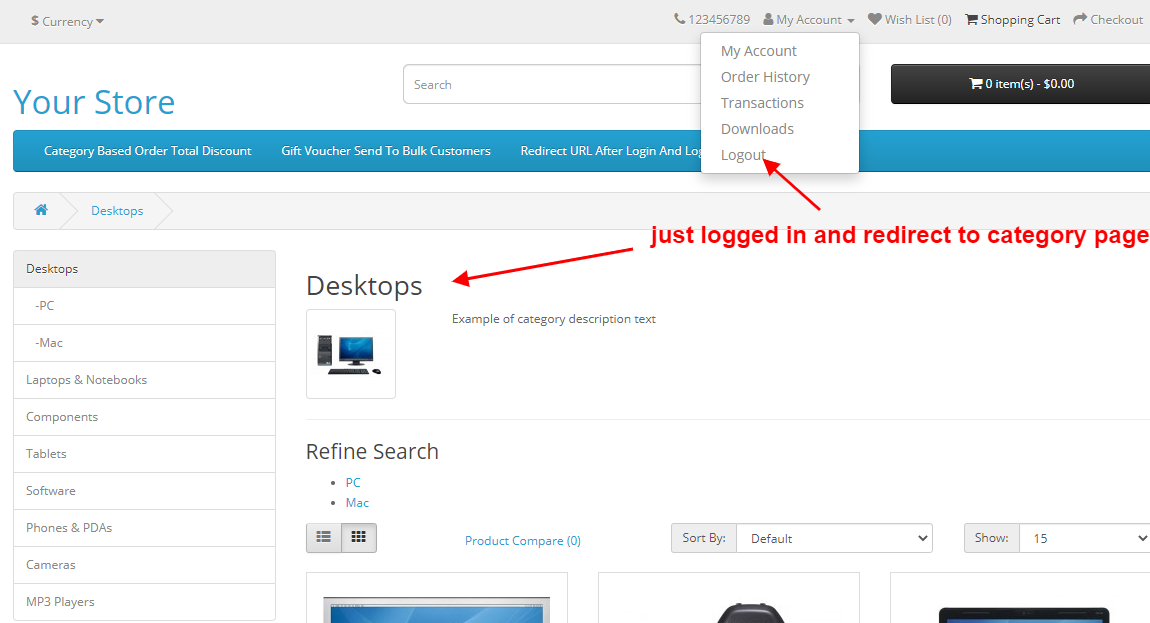
Task: Select Transactions menu entry
Action: pos(762,103)
